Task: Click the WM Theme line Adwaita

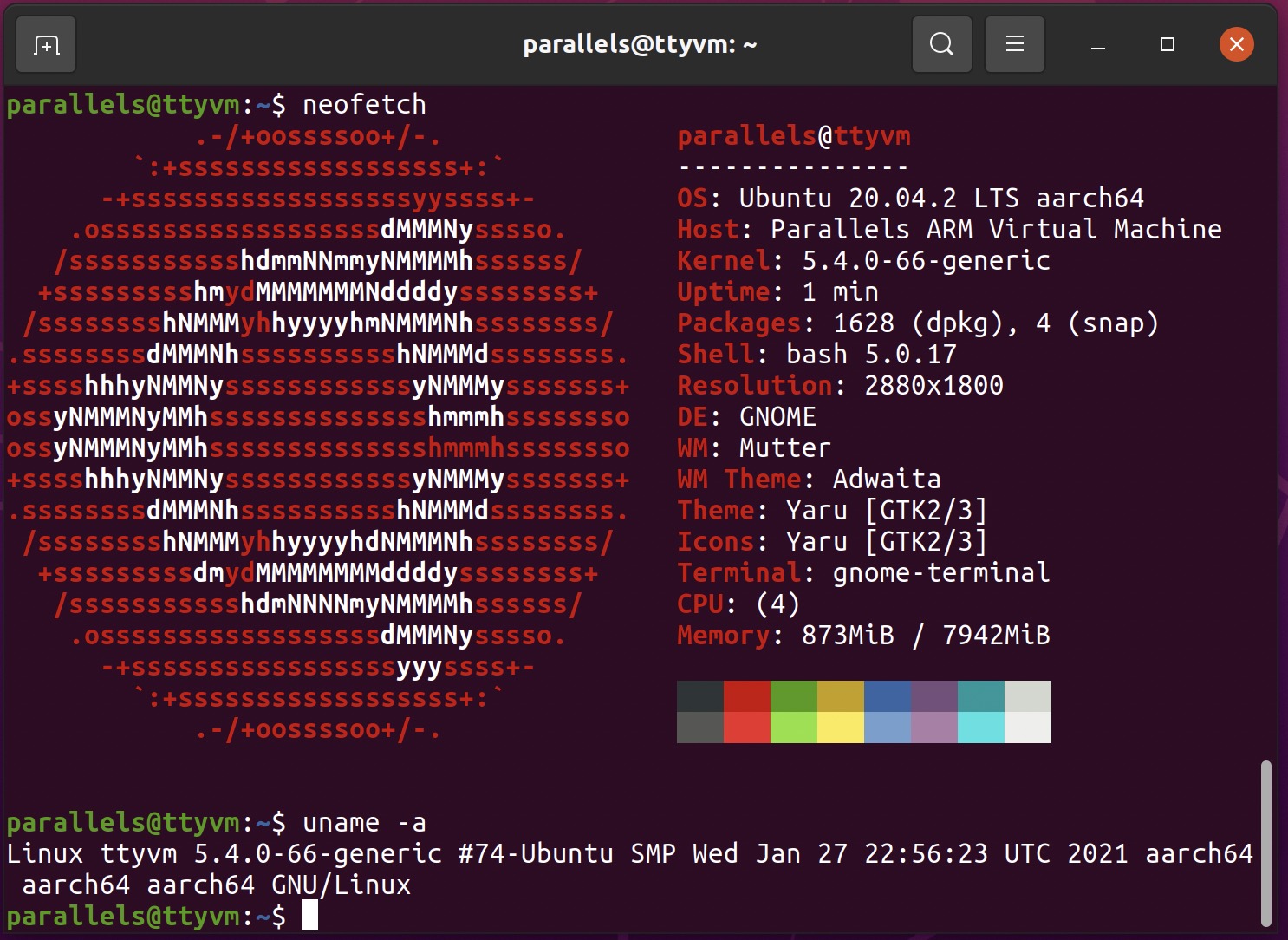Action: pos(809,480)
